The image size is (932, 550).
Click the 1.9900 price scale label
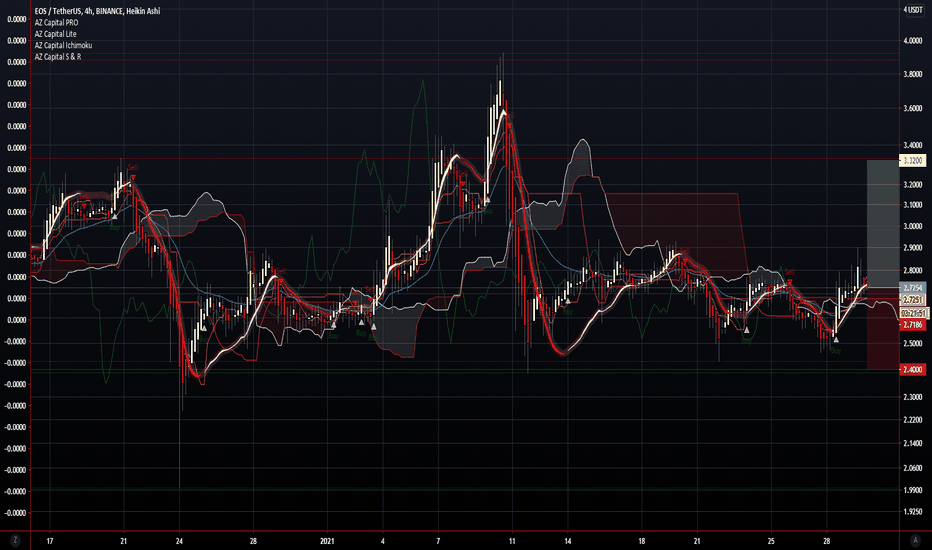(913, 491)
